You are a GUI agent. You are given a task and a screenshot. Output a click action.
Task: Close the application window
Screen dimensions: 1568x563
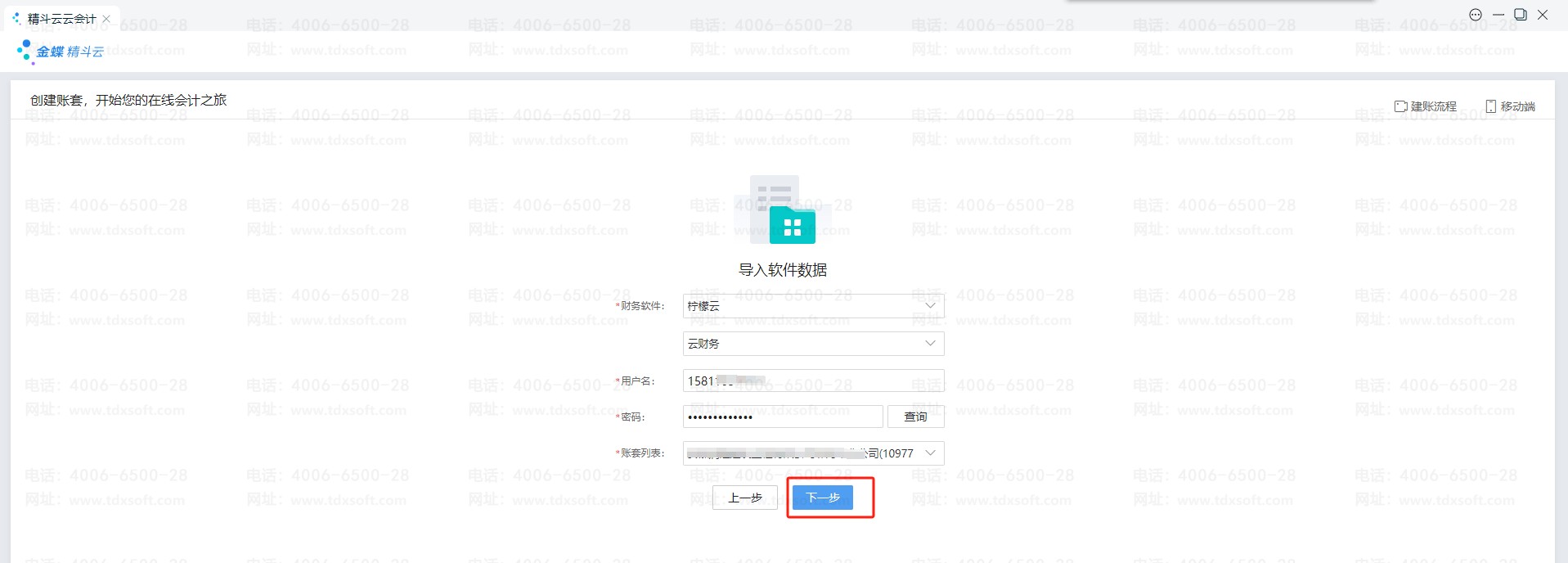tap(1543, 15)
